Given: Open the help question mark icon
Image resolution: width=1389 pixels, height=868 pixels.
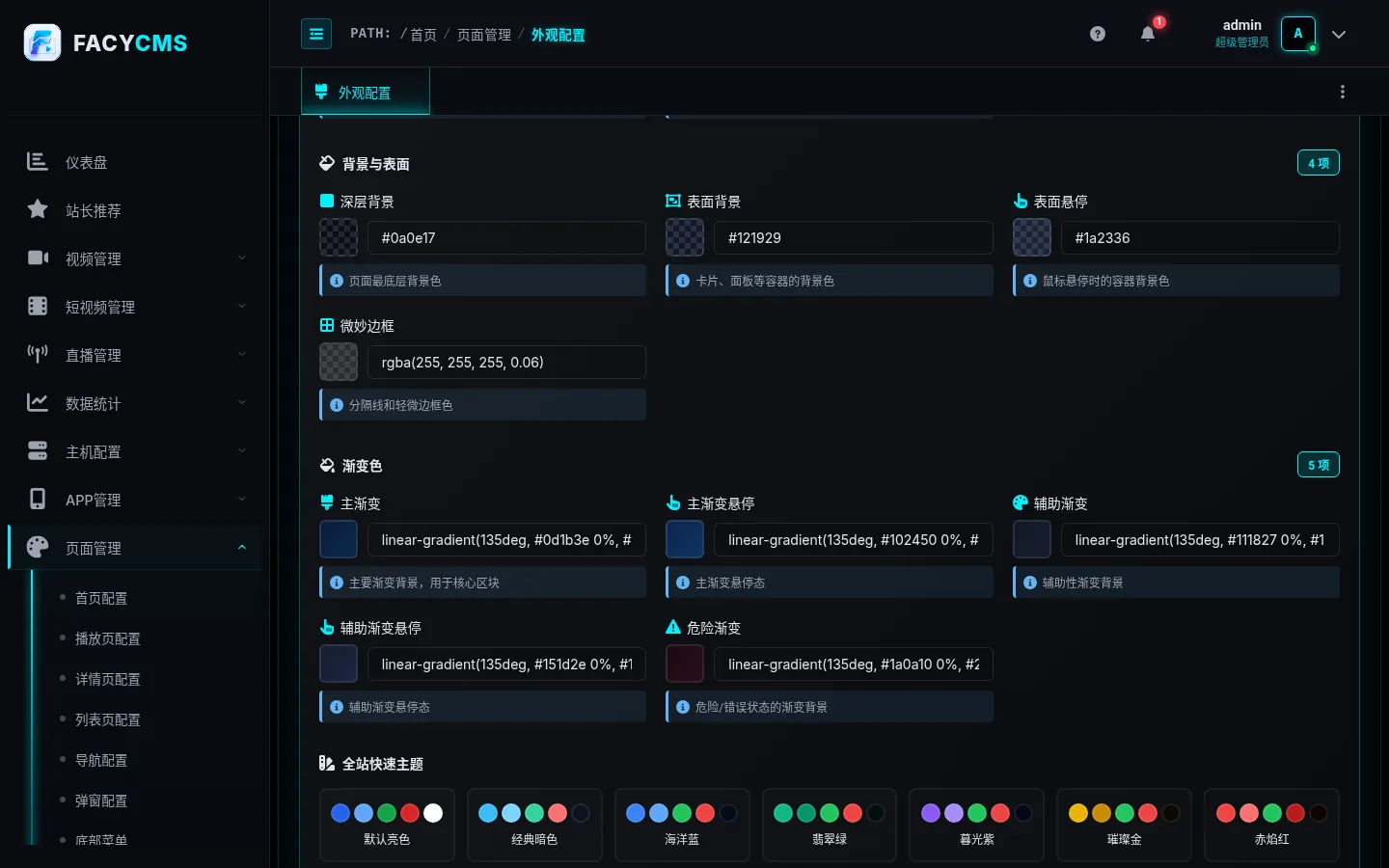Looking at the screenshot, I should [x=1098, y=34].
